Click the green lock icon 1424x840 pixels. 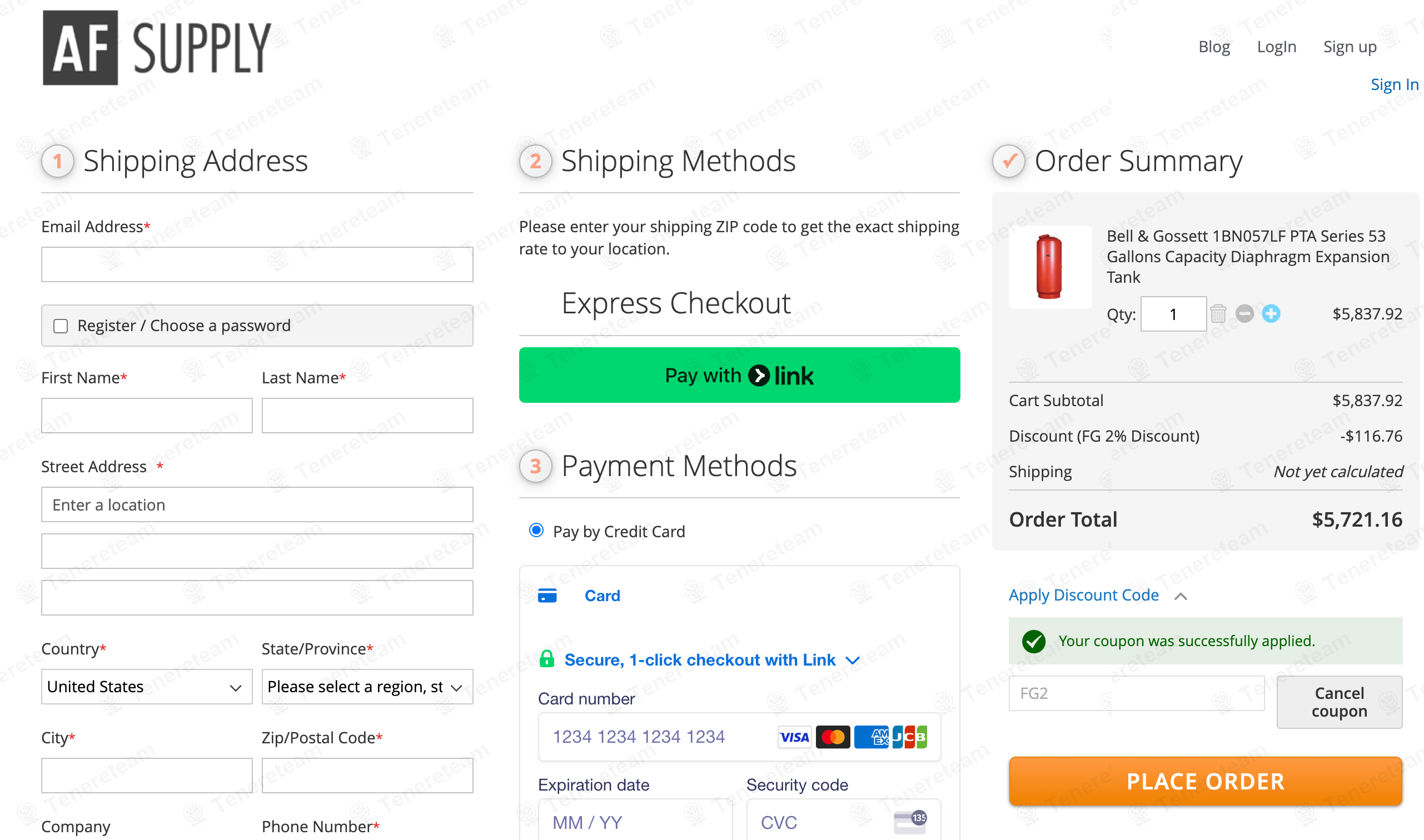coord(546,659)
